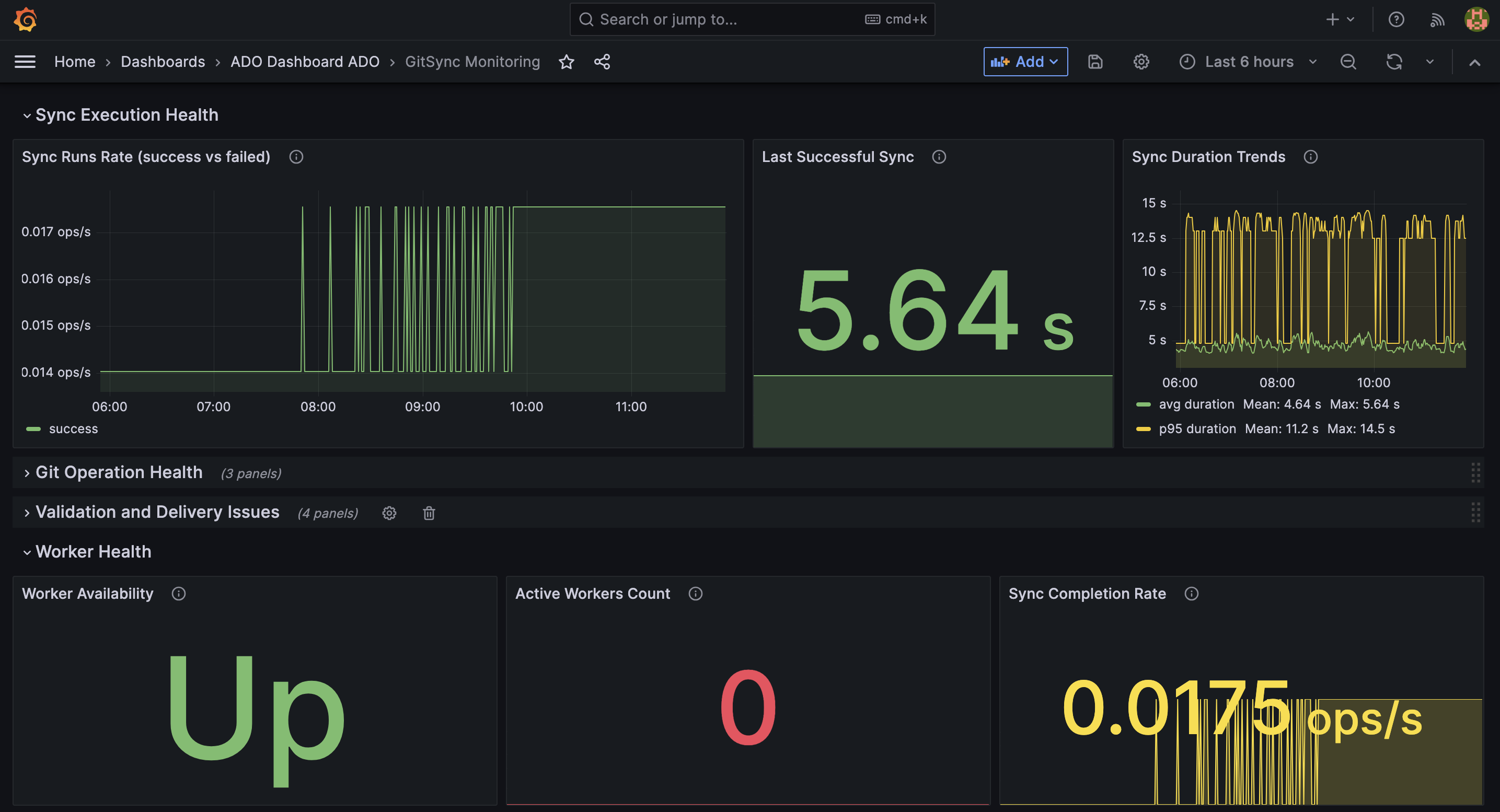The width and height of the screenshot is (1500, 812).
Task: Open dashboard settings gear in toolbar
Action: click(1141, 62)
